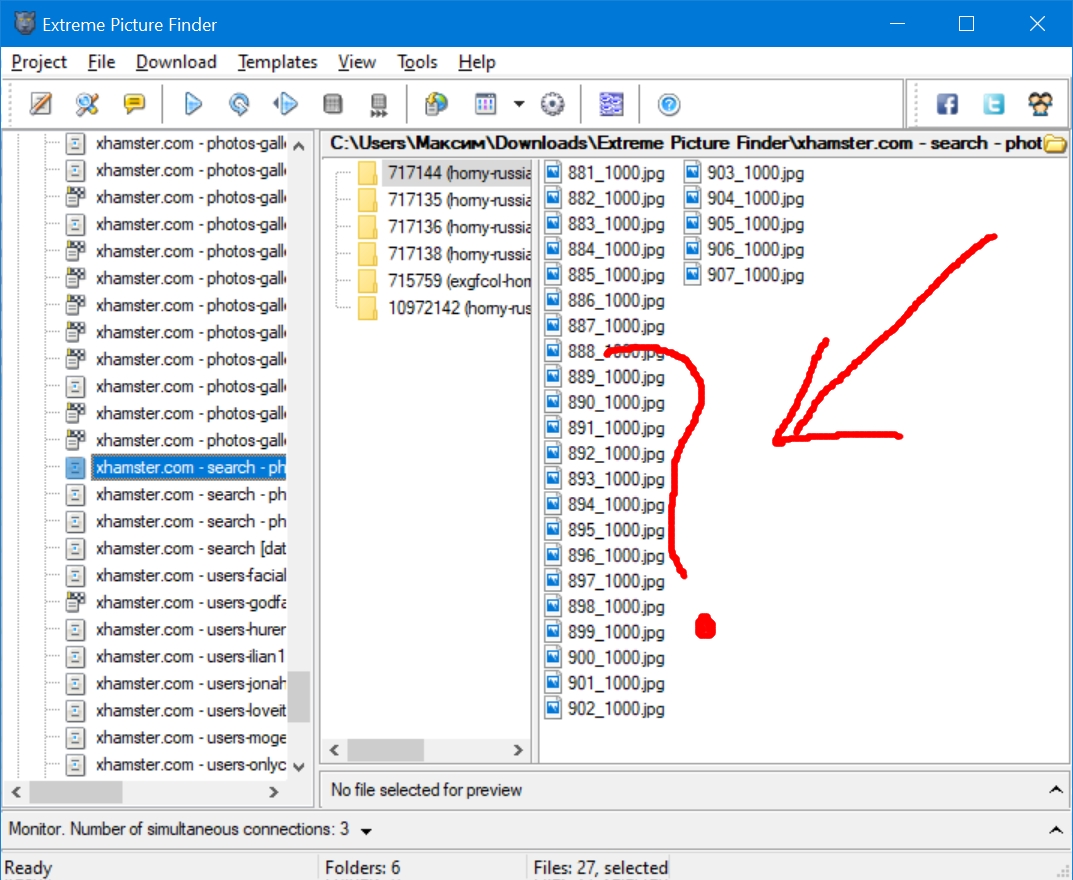Open the Templates menu

pos(277,62)
